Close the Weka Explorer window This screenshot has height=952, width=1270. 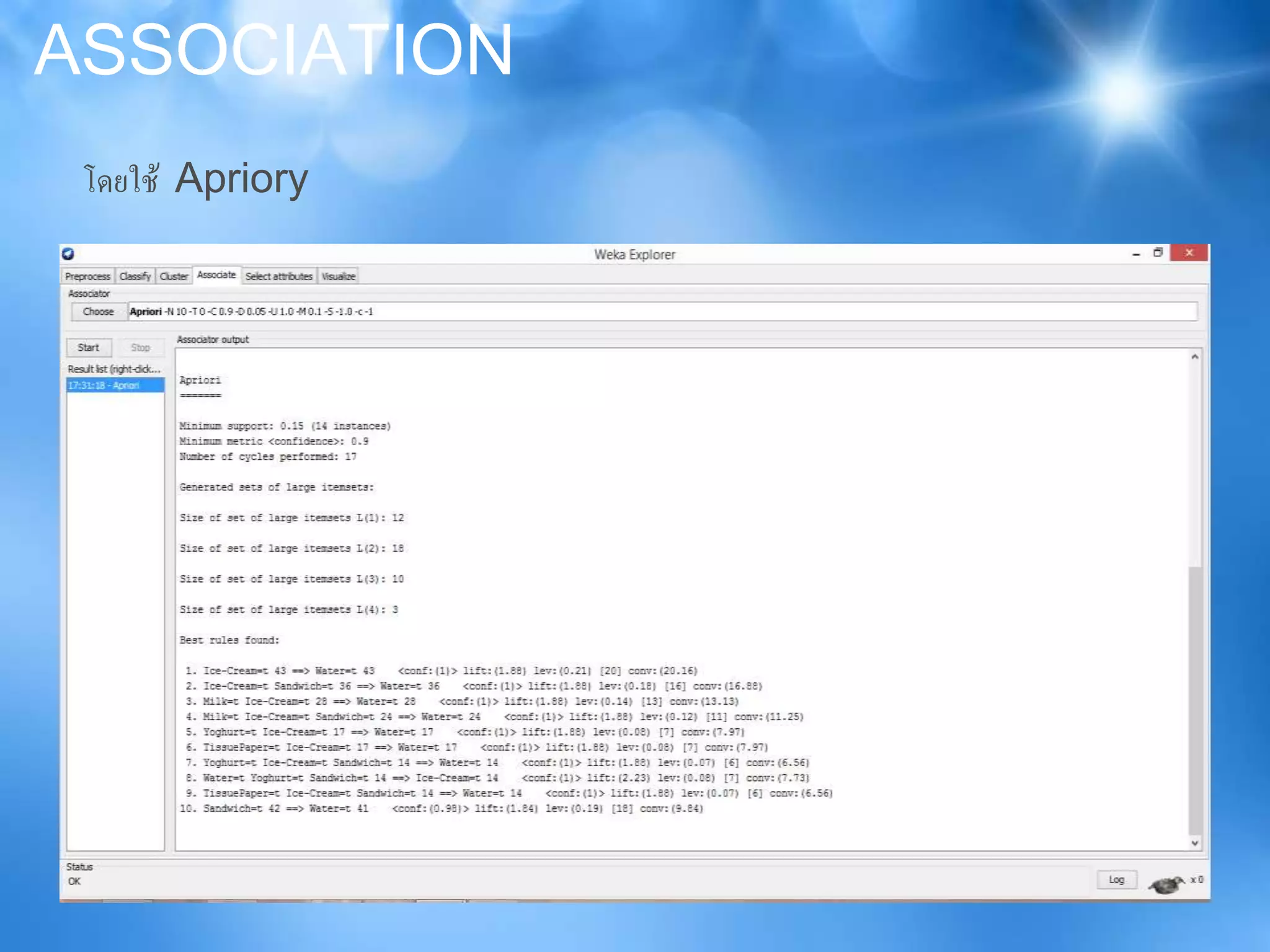[x=1189, y=253]
